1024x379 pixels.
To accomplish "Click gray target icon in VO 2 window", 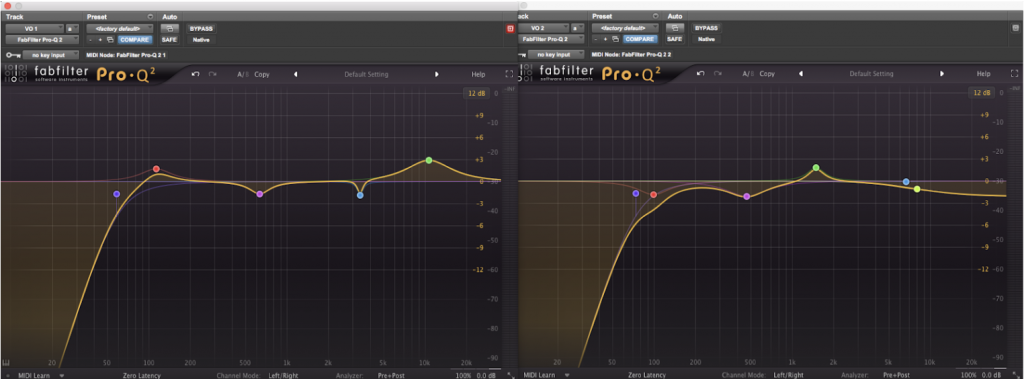I will [1016, 28].
